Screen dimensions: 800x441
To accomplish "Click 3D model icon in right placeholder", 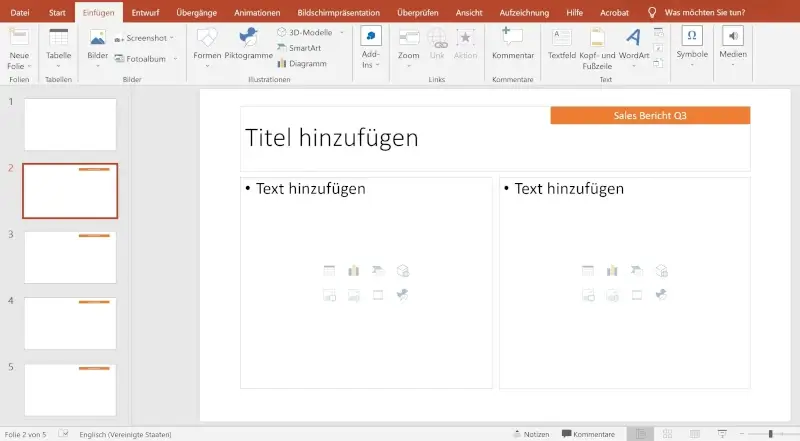I will click(661, 271).
